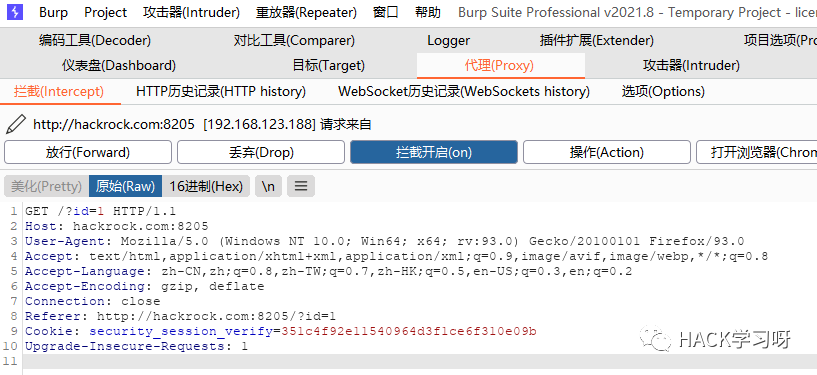Open the hamburger message editor menu icon
The image size is (817, 375).
pos(301,186)
